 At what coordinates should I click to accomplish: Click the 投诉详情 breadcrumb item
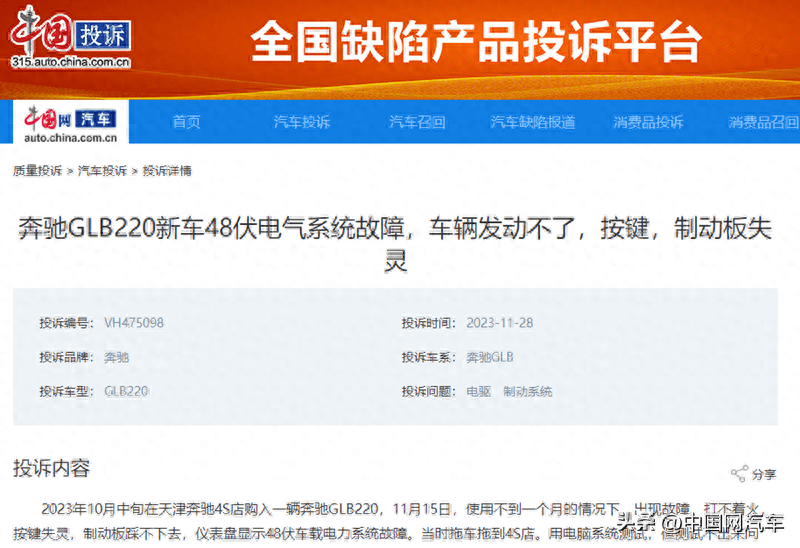click(x=167, y=171)
